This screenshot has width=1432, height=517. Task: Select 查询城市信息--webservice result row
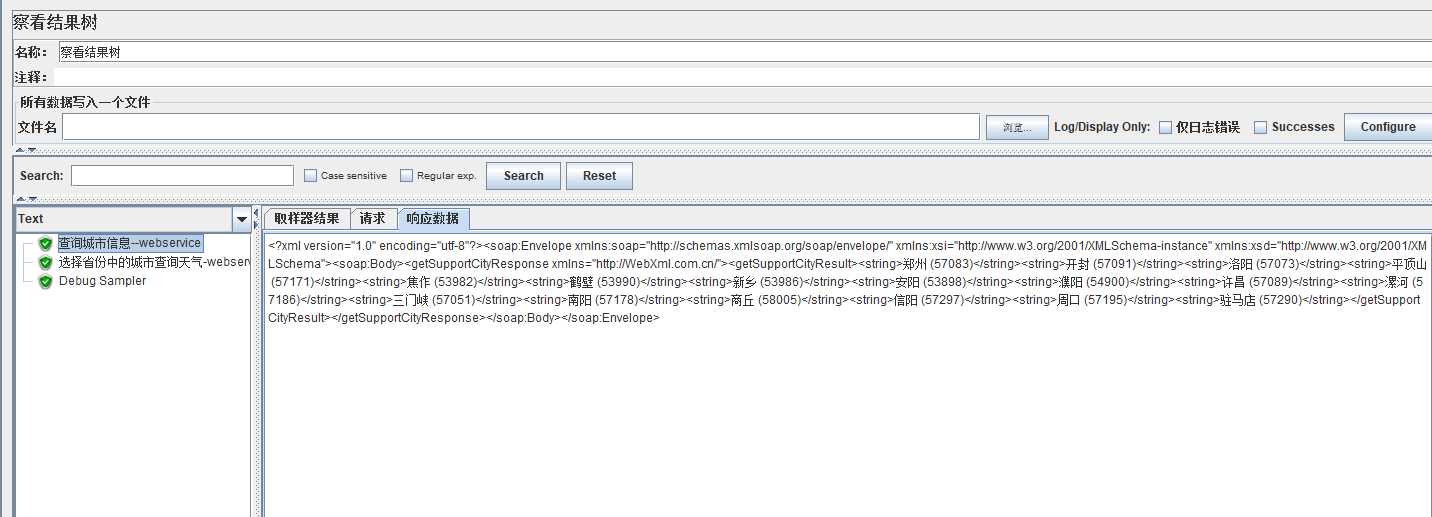130,243
